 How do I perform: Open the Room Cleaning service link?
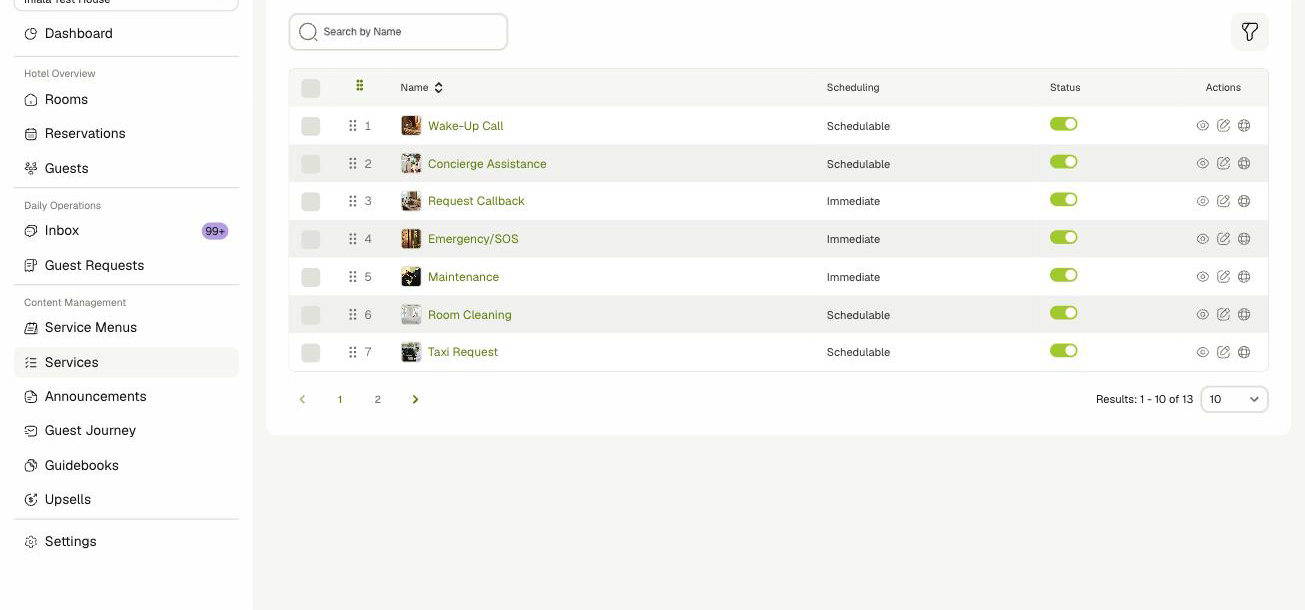pyautogui.click(x=469, y=315)
